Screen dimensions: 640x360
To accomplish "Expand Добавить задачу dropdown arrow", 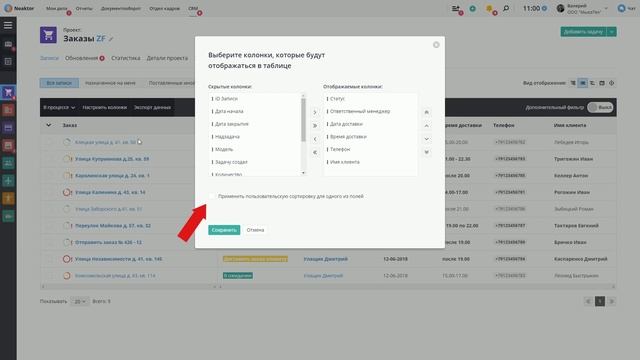I will pos(611,32).
